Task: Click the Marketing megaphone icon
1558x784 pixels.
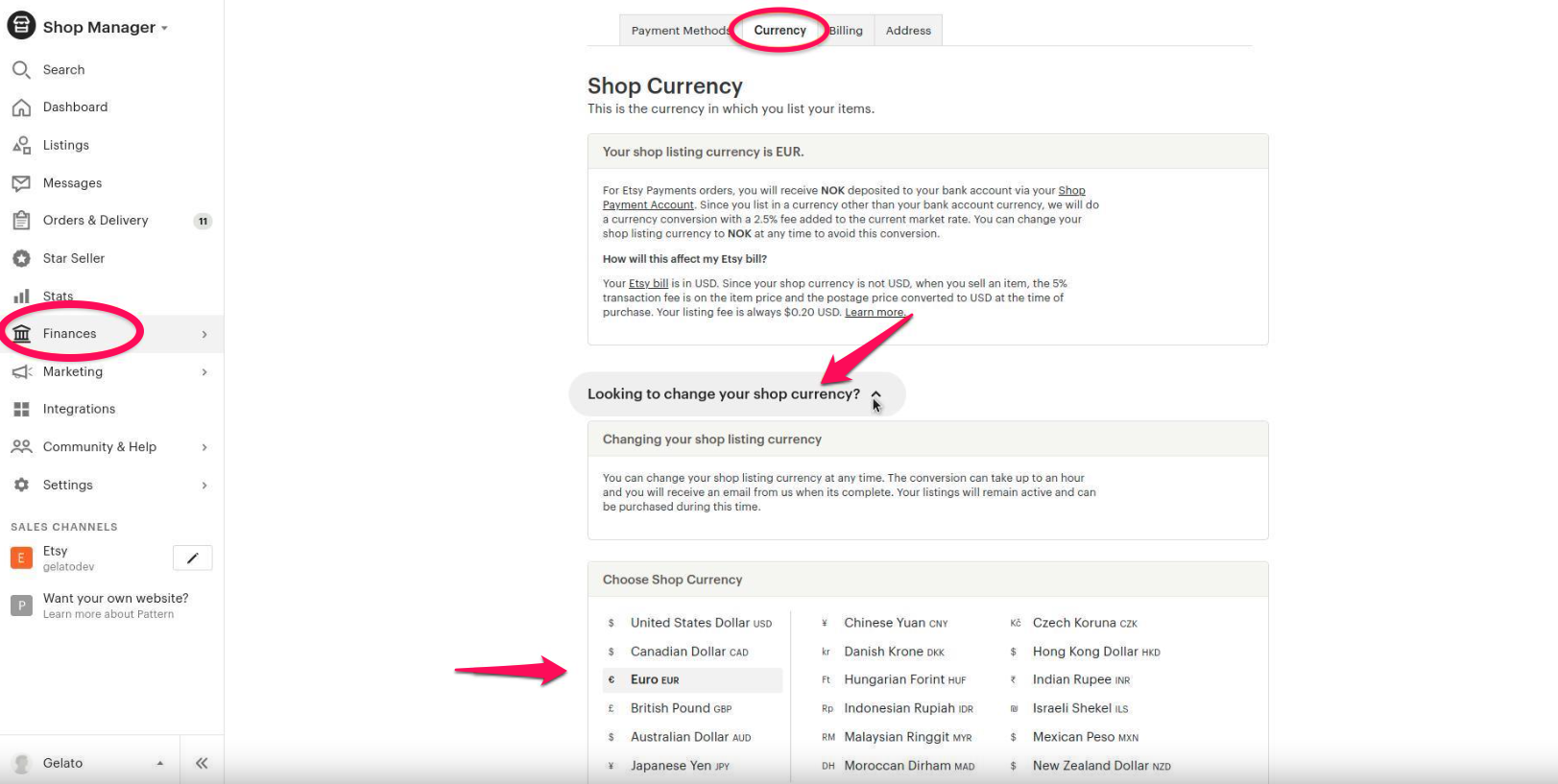Action: coord(21,371)
